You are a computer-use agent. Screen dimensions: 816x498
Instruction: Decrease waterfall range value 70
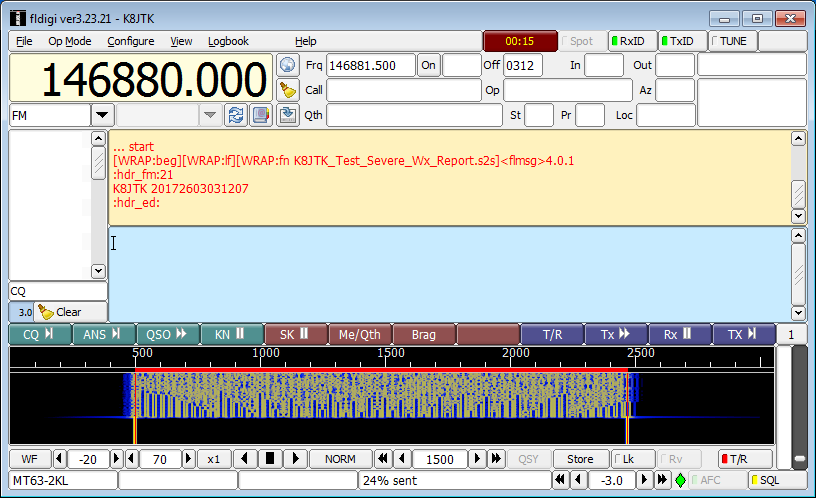pyautogui.click(x=132, y=459)
